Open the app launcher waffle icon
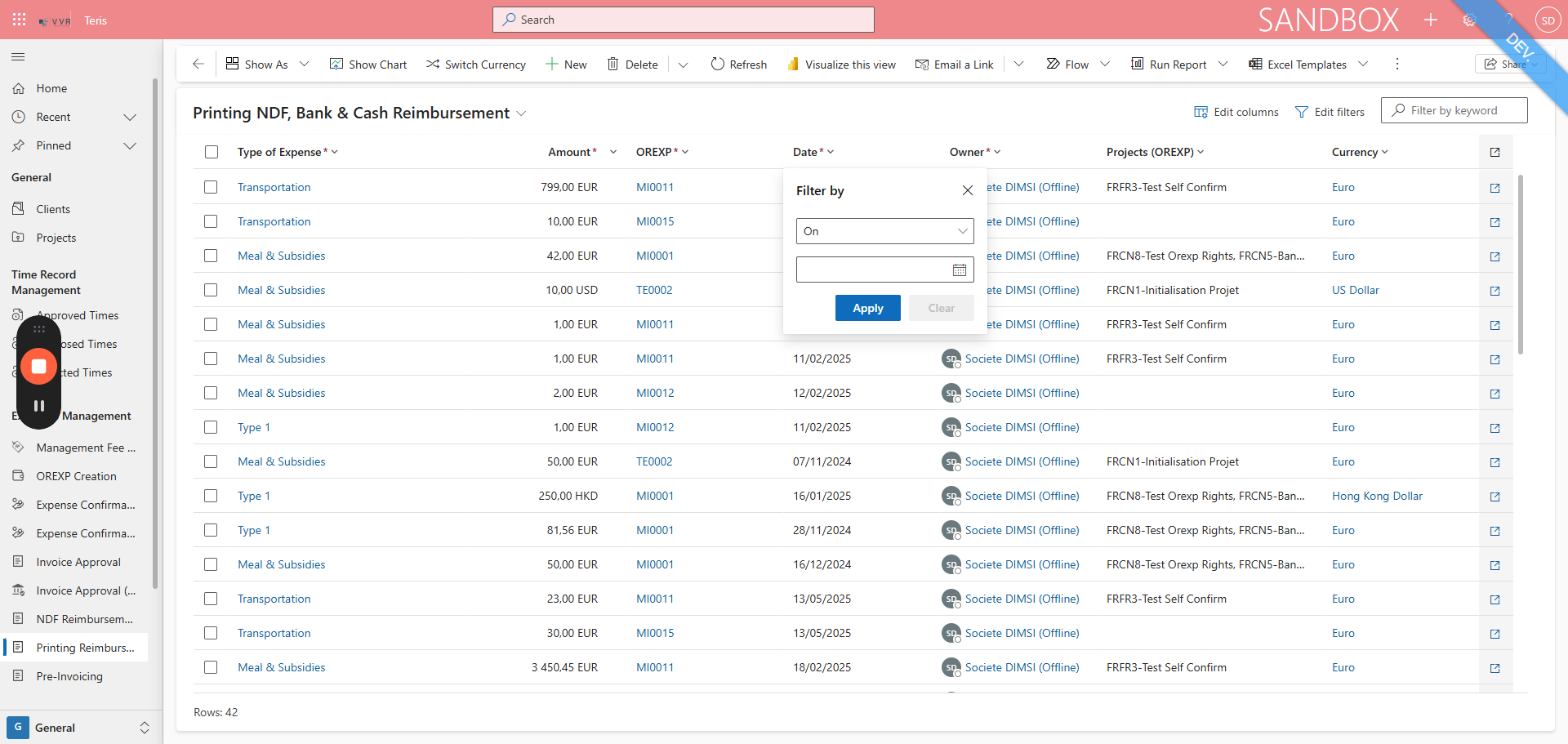 [x=20, y=20]
